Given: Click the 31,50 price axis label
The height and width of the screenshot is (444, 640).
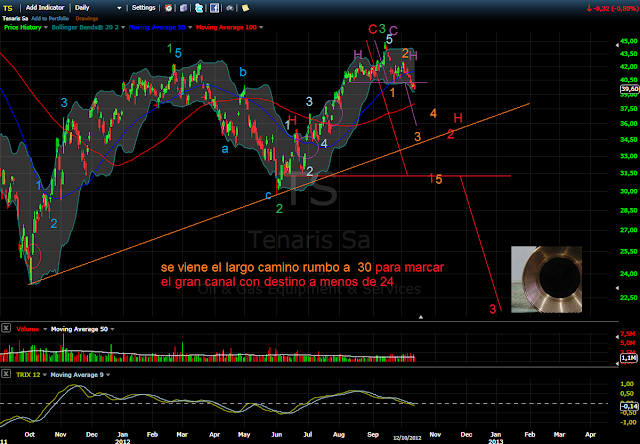Looking at the screenshot, I should (x=629, y=173).
